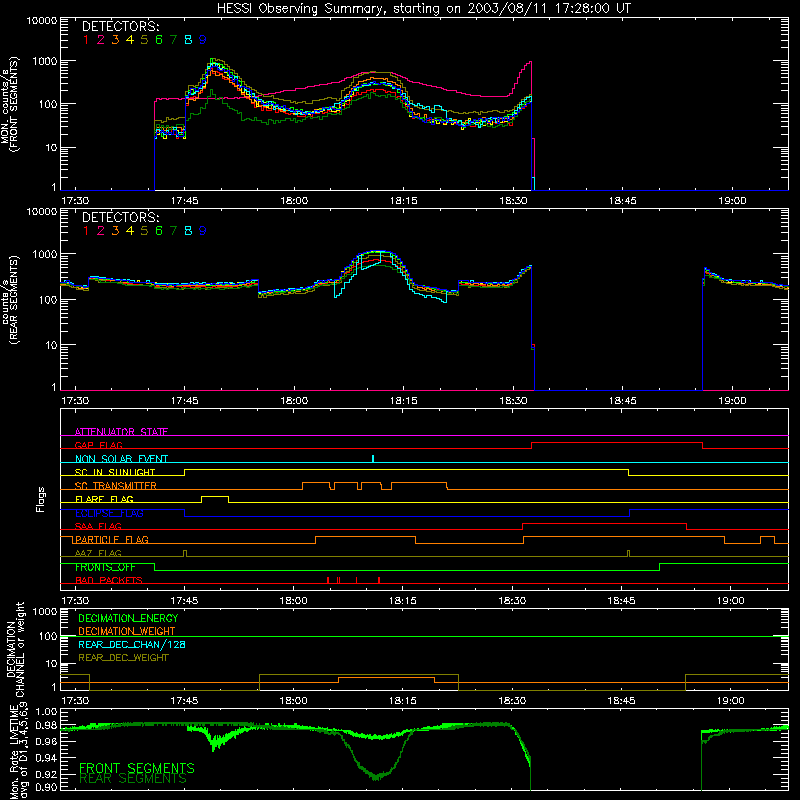The height and width of the screenshot is (800, 800).
Task: Click detector 3 legend in rear segments plot
Action: (x=115, y=231)
